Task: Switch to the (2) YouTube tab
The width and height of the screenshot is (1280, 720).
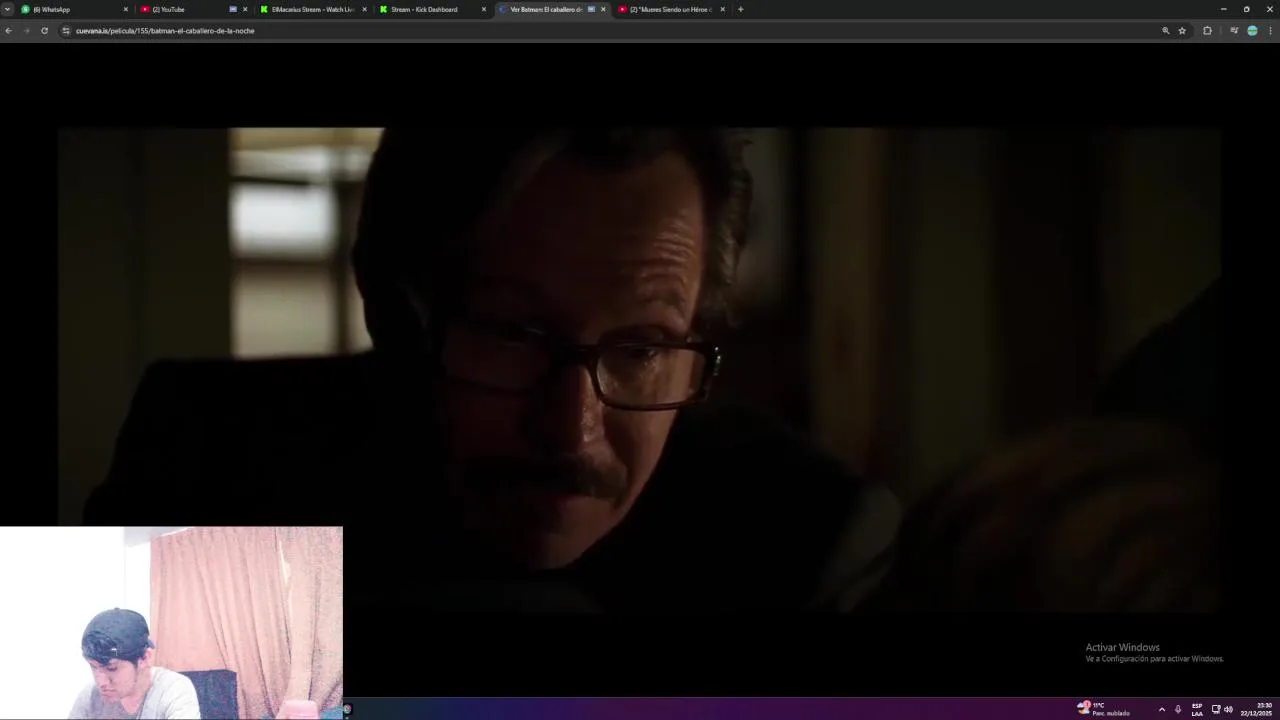Action: [193, 9]
